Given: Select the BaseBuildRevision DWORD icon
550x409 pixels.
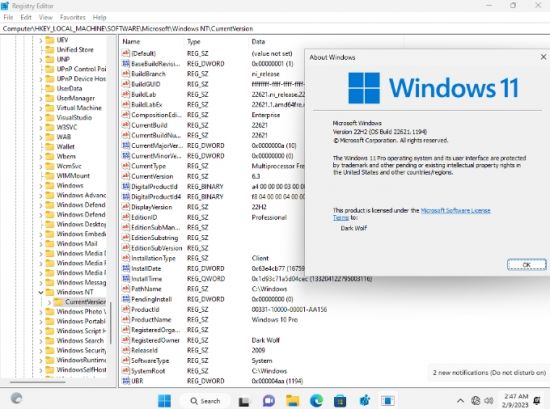Looking at the screenshot, I should click(x=126, y=63).
